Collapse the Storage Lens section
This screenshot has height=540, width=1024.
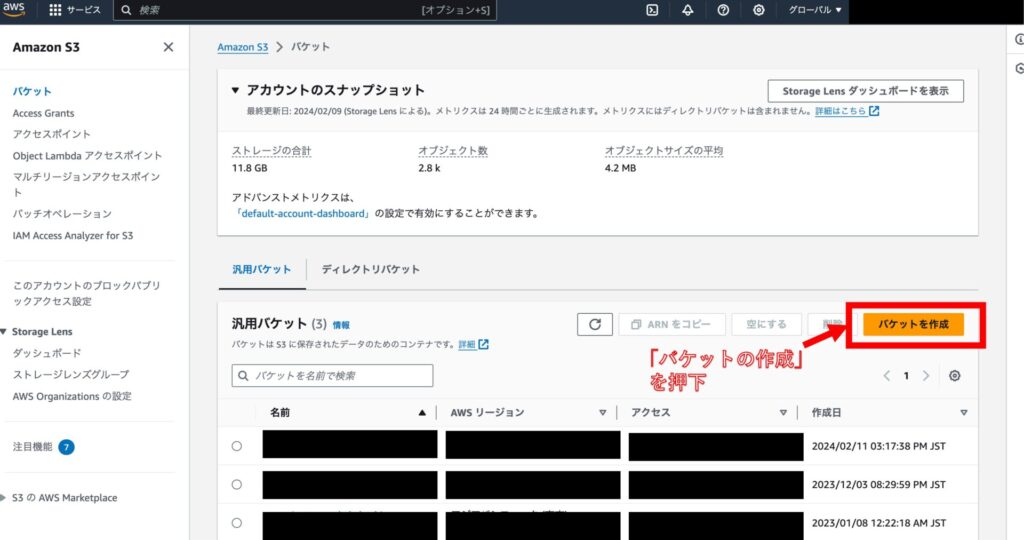(x=4, y=332)
